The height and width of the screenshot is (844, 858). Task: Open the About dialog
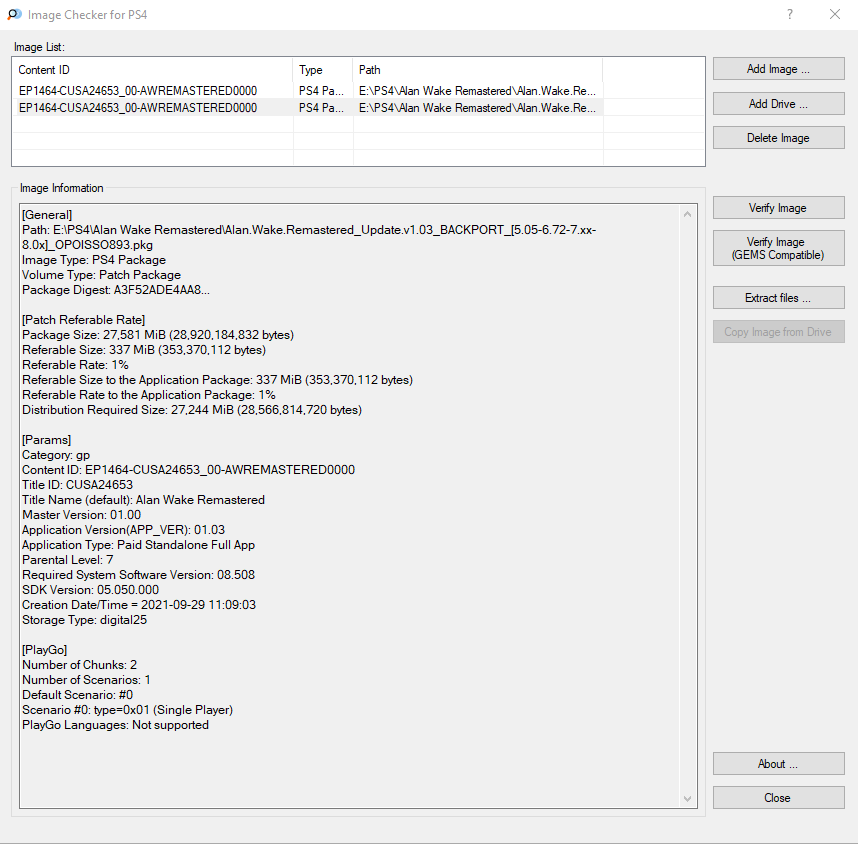pyautogui.click(x=778, y=764)
